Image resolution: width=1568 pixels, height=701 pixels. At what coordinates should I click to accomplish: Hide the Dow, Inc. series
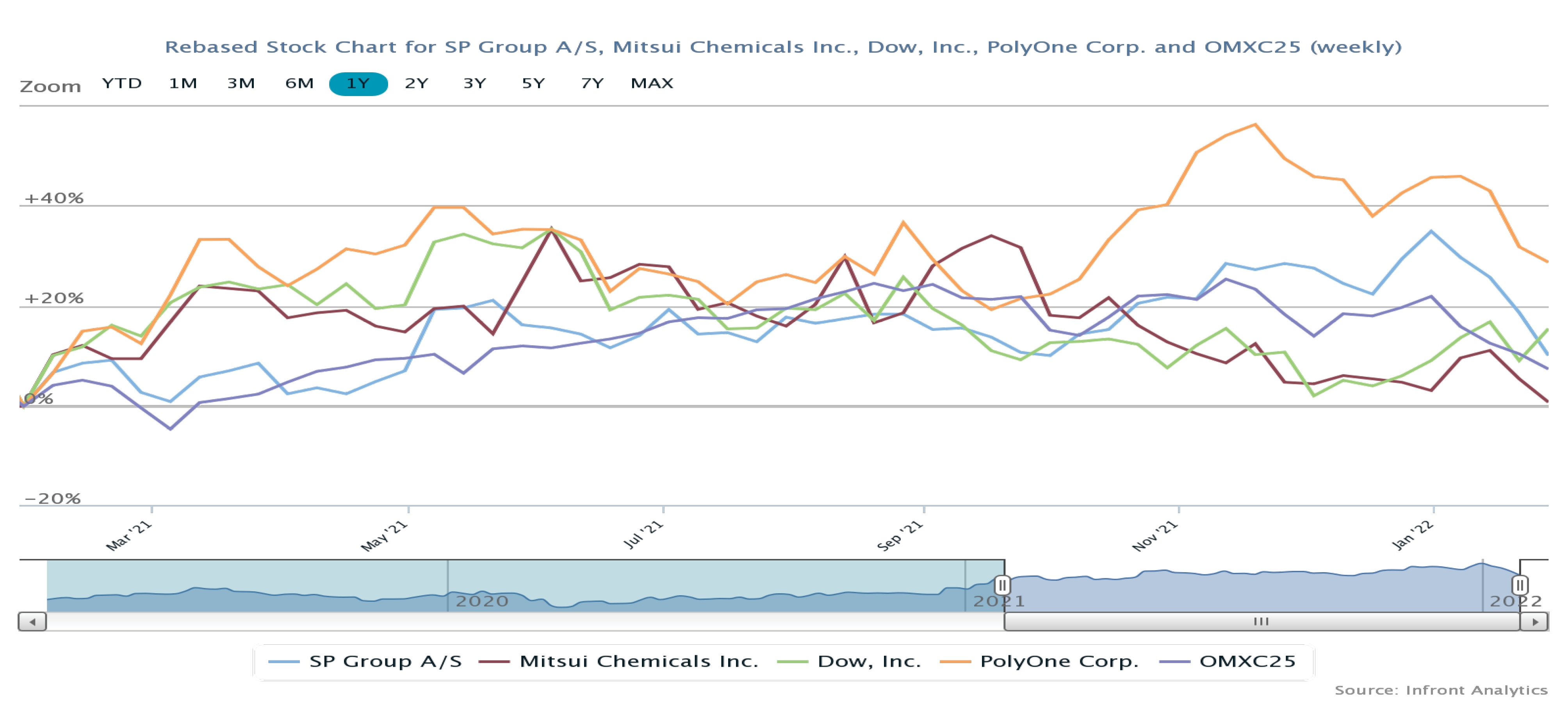pos(869,662)
